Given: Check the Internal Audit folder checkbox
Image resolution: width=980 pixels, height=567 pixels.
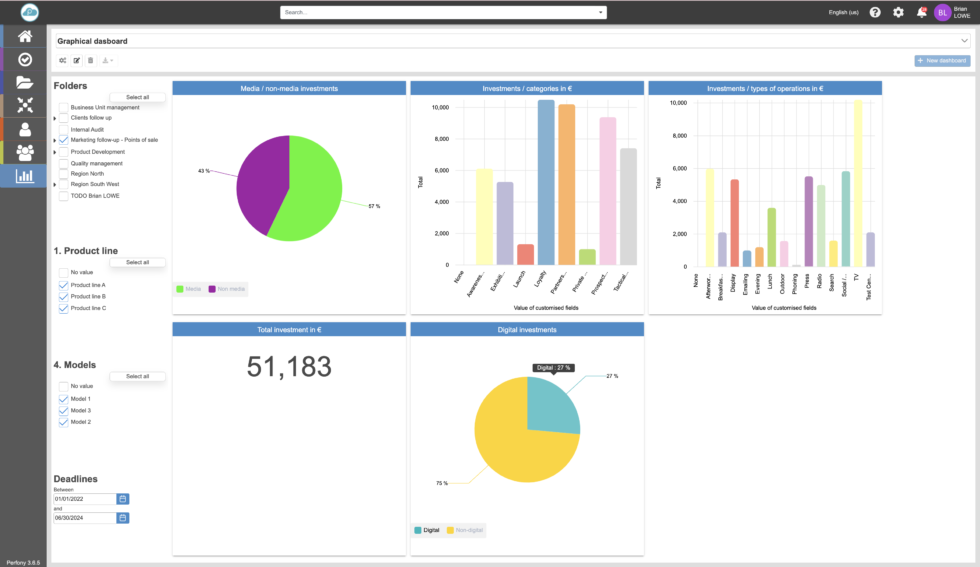Looking at the screenshot, I should (x=64, y=130).
